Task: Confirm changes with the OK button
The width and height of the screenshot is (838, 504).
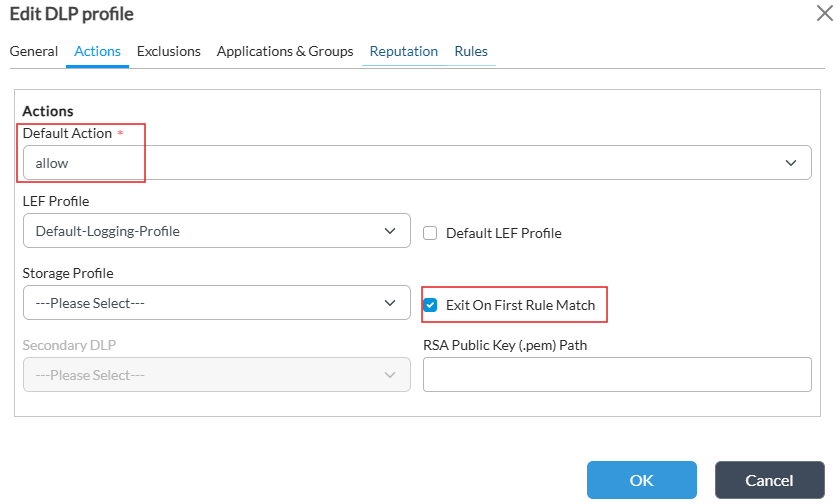Action: tap(642, 480)
